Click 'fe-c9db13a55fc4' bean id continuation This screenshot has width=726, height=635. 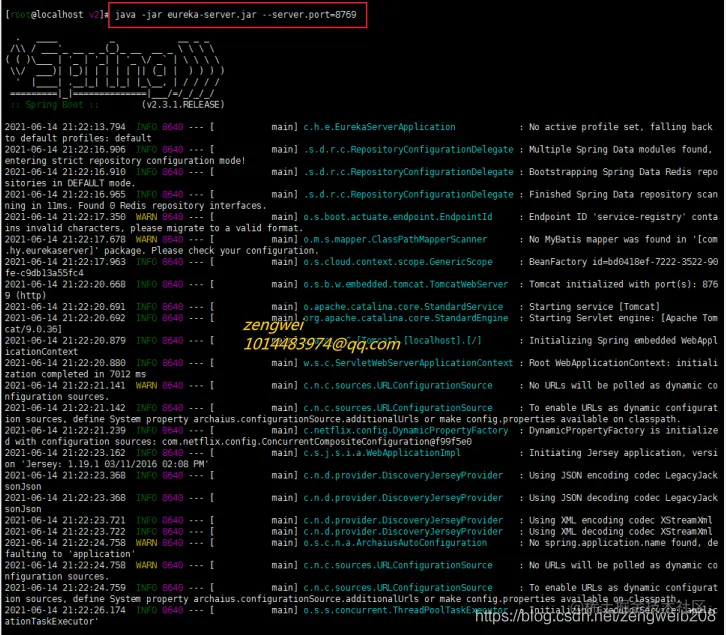44,273
